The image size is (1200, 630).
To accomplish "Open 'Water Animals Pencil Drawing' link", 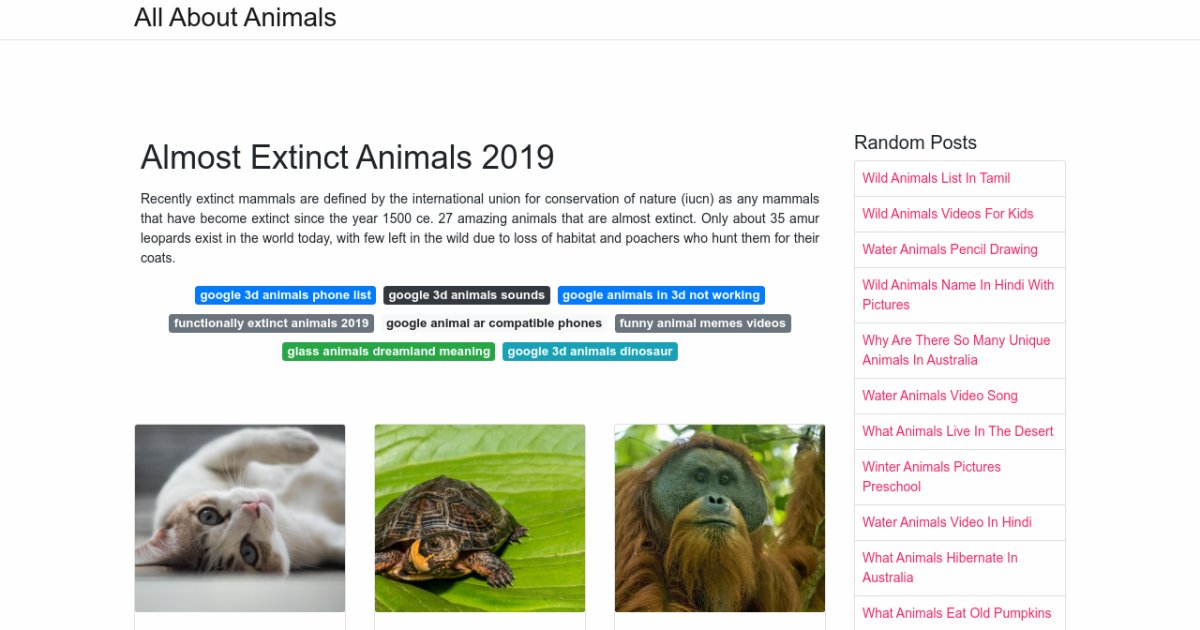I will [x=949, y=249].
